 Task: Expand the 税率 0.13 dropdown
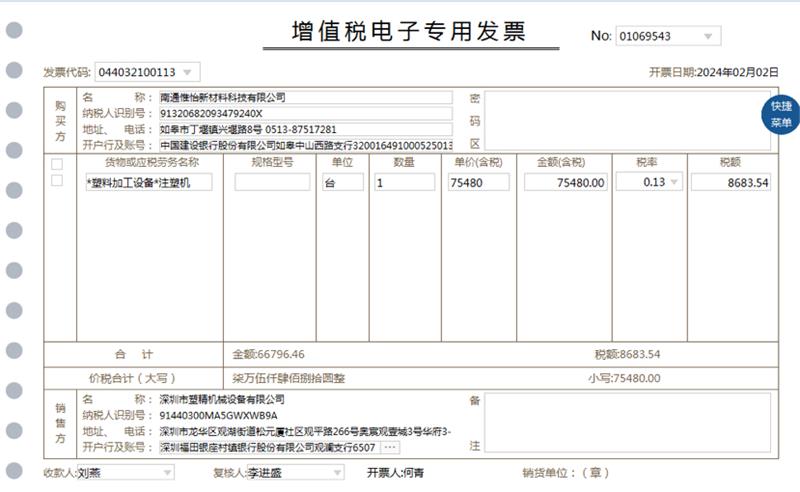point(673,182)
